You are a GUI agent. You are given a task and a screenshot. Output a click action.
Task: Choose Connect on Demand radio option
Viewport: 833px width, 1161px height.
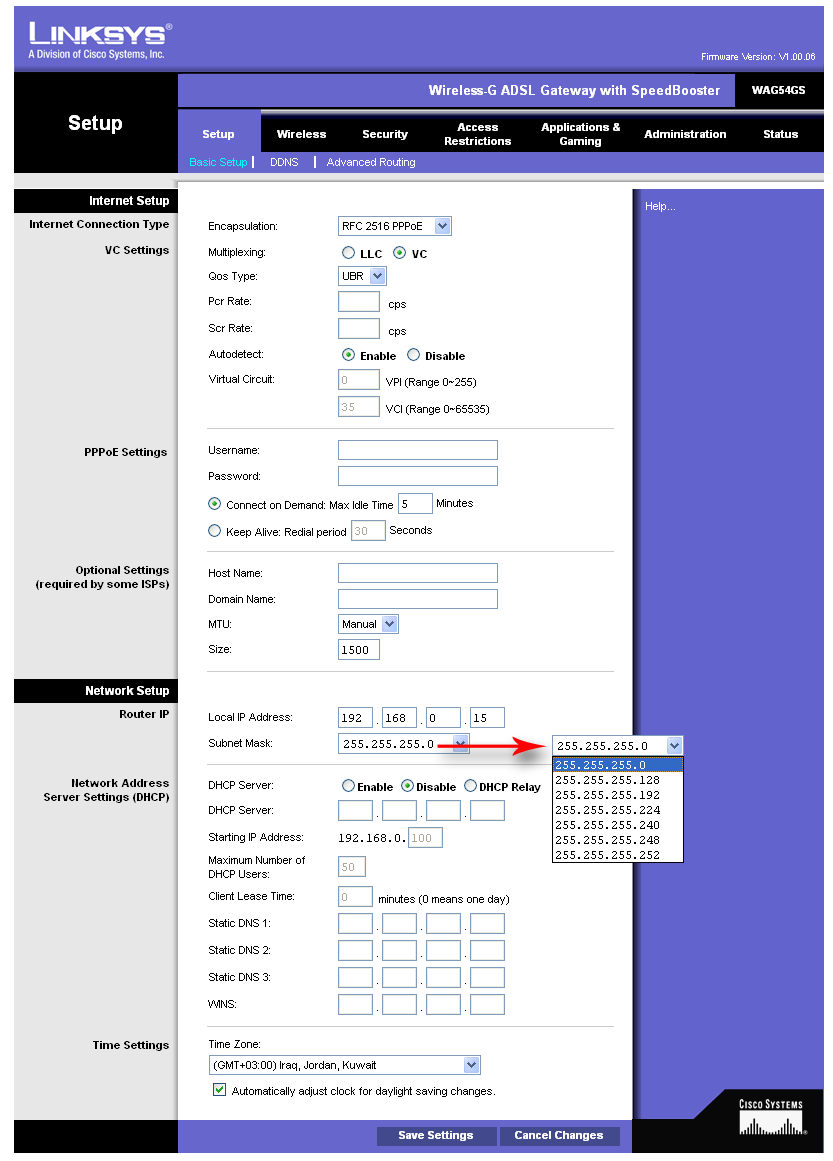tap(215, 503)
